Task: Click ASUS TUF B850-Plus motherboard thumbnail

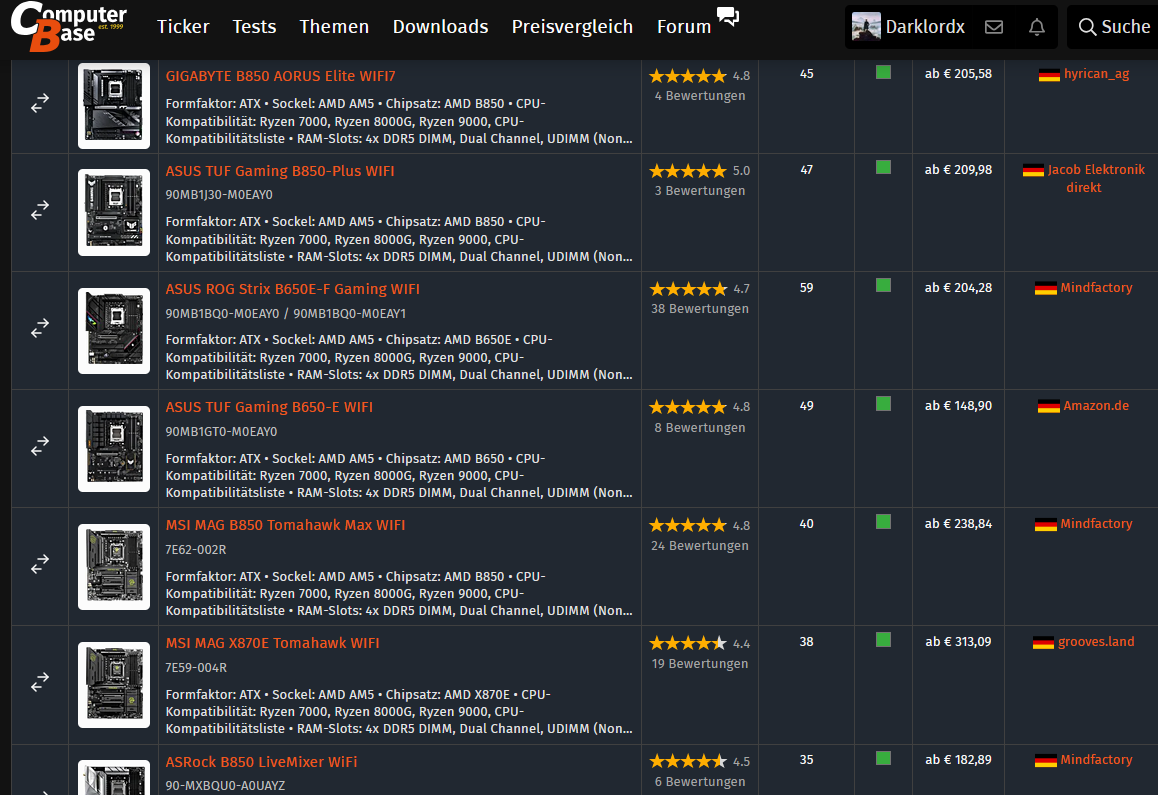Action: 114,212
